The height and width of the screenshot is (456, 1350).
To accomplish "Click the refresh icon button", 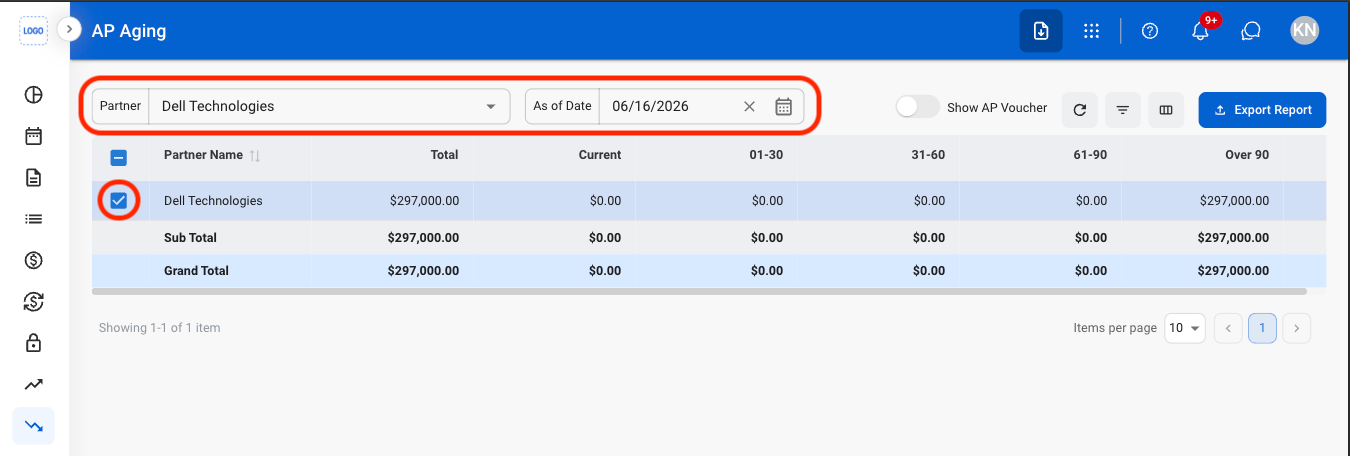I will (1080, 110).
